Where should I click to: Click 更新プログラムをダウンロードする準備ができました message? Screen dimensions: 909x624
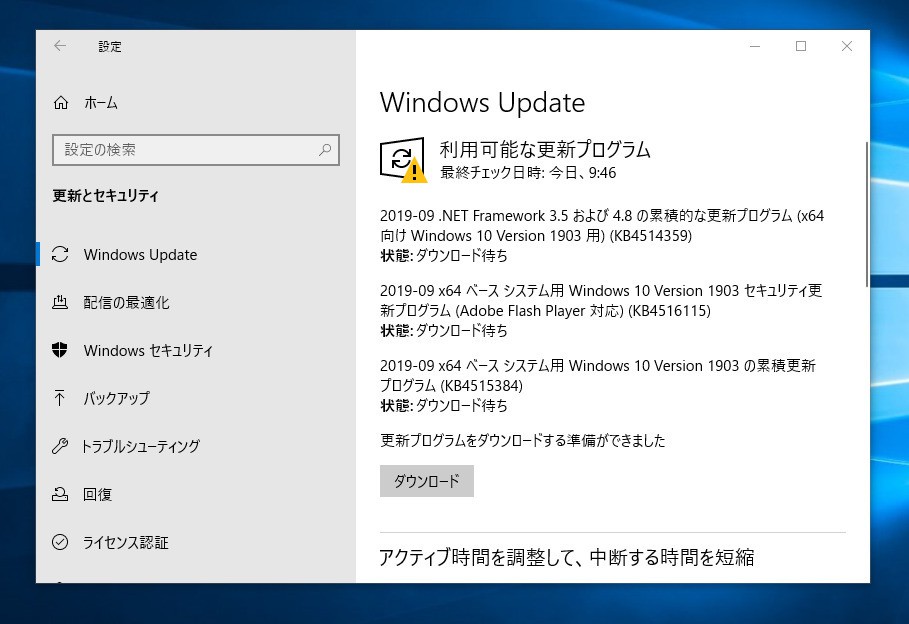coord(522,440)
